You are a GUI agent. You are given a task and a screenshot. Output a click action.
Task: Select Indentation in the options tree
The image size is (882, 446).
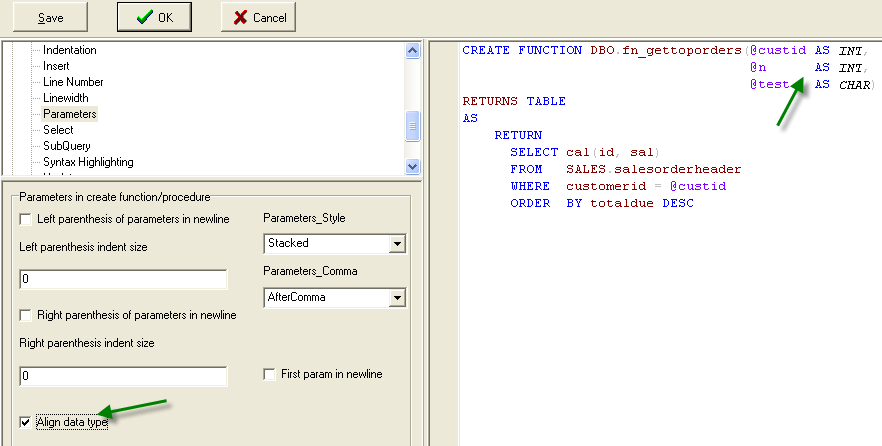click(x=70, y=50)
